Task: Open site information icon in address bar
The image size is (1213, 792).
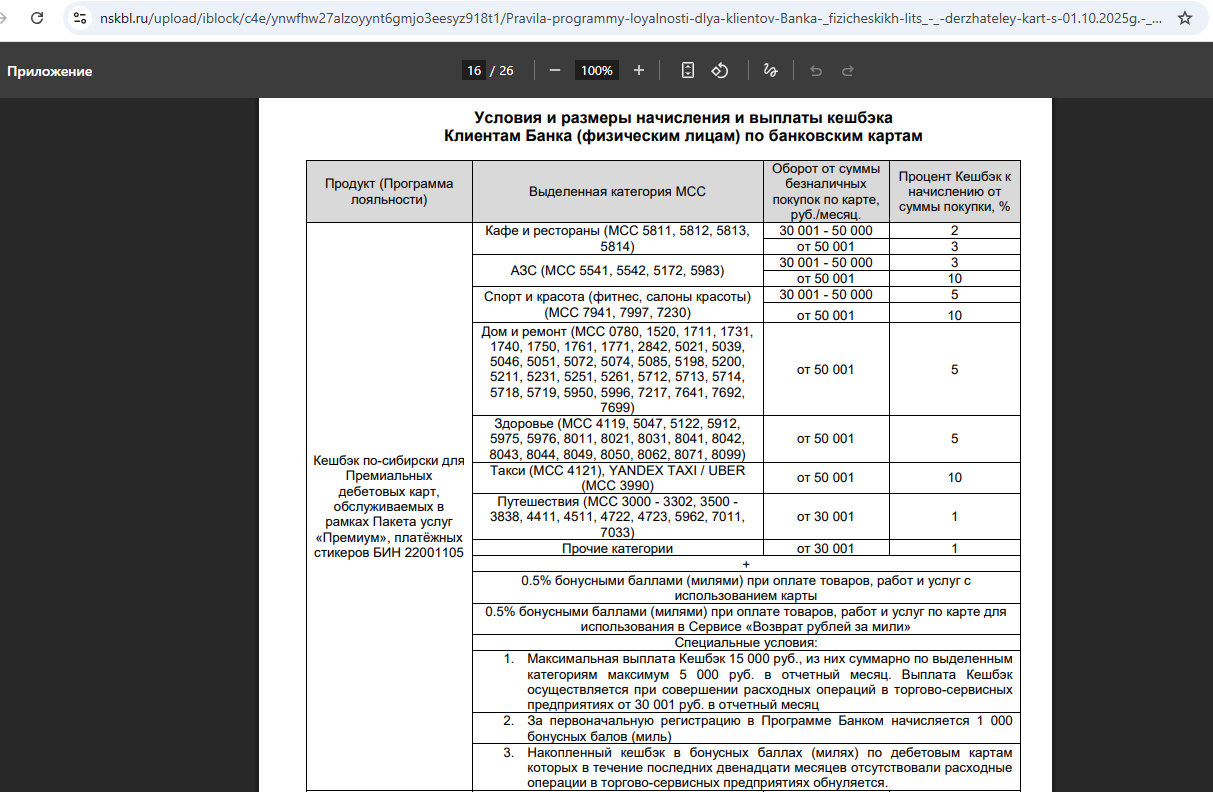Action: (79, 18)
